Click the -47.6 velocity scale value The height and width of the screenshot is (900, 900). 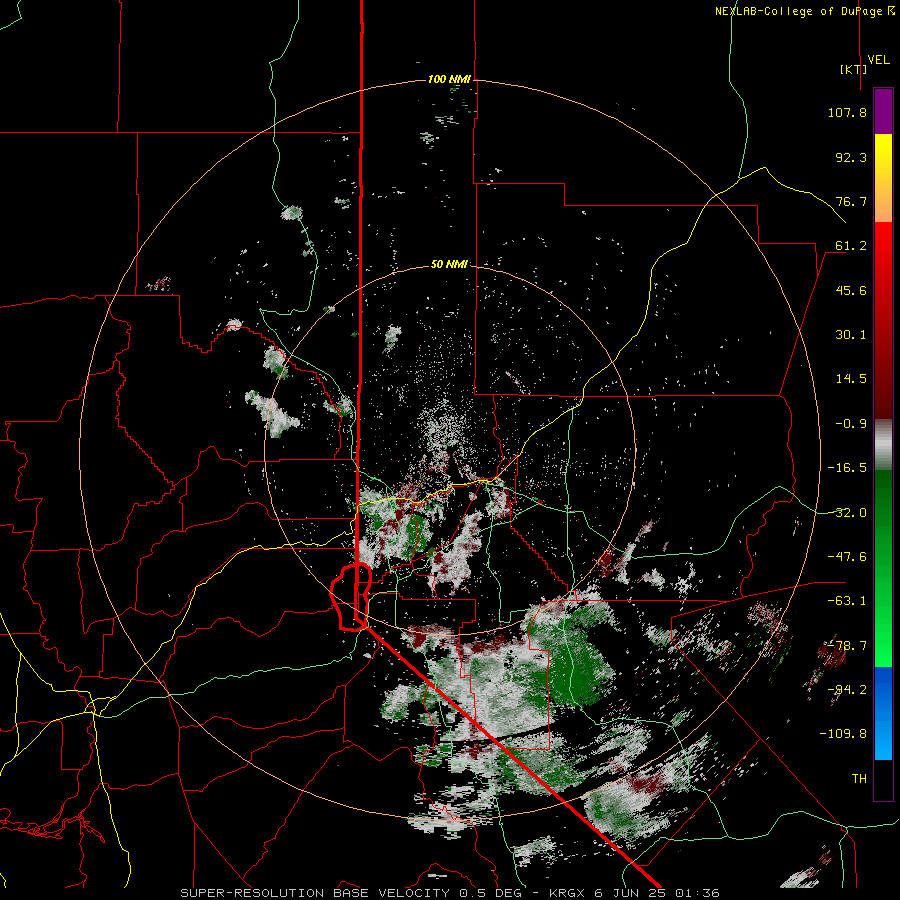[x=847, y=557]
